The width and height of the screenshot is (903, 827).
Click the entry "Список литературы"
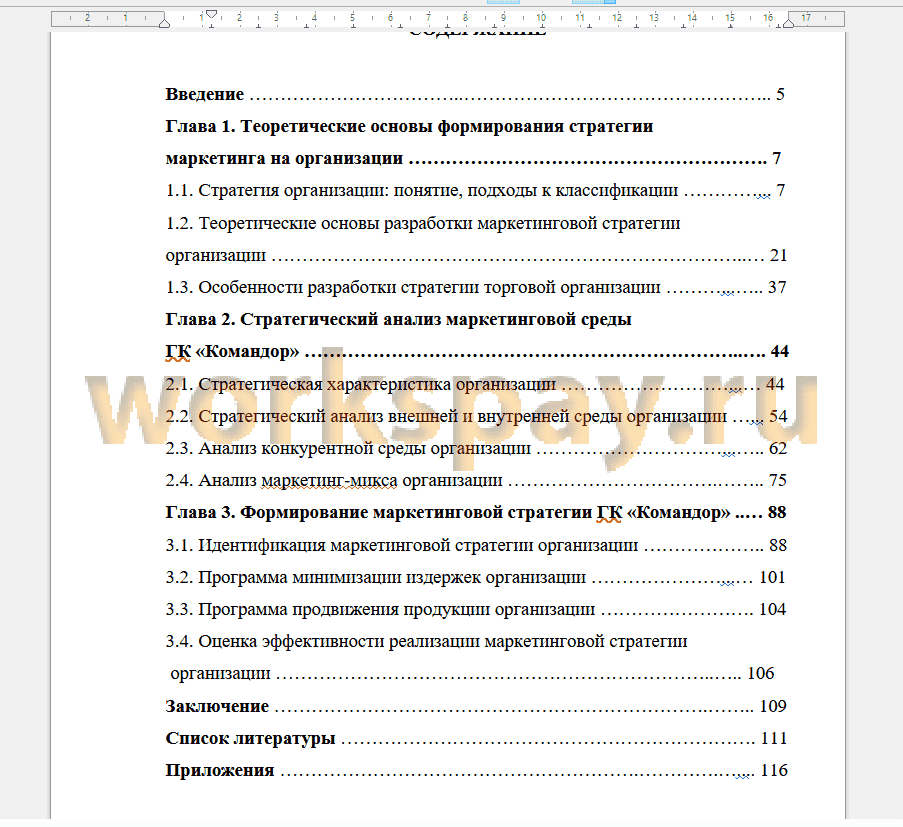click(x=251, y=738)
